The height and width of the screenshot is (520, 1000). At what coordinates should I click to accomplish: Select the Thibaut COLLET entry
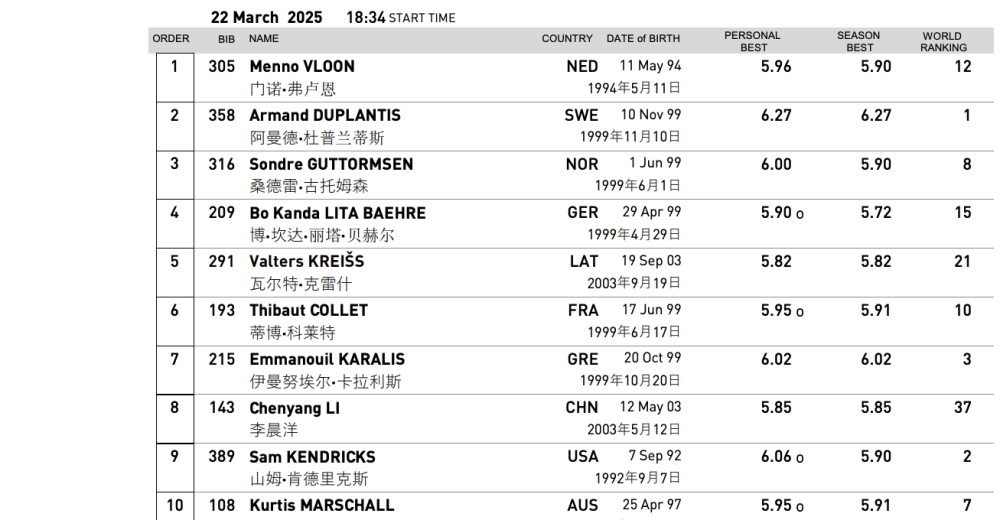point(308,310)
